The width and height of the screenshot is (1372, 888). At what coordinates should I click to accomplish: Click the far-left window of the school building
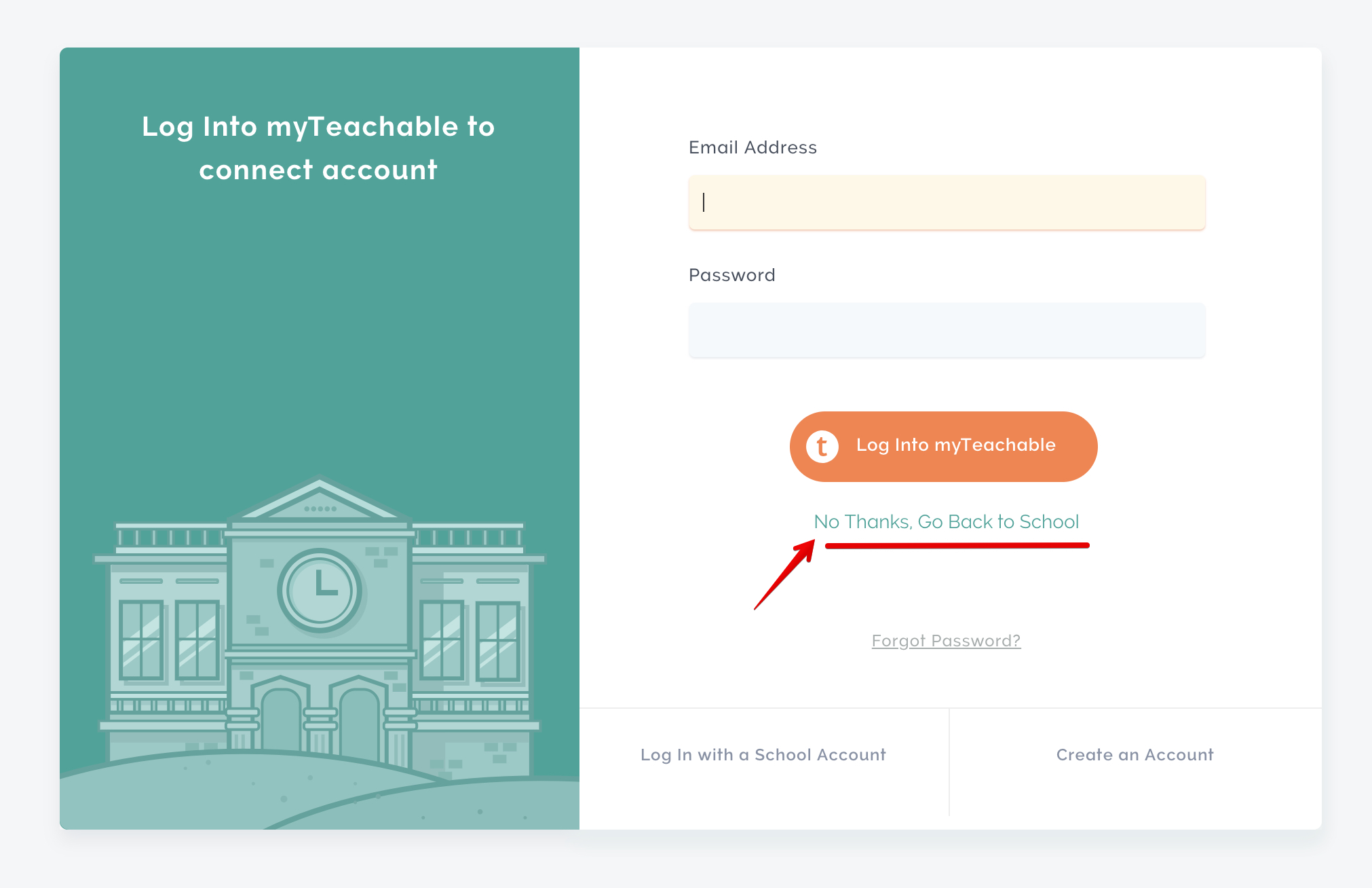pos(141,640)
